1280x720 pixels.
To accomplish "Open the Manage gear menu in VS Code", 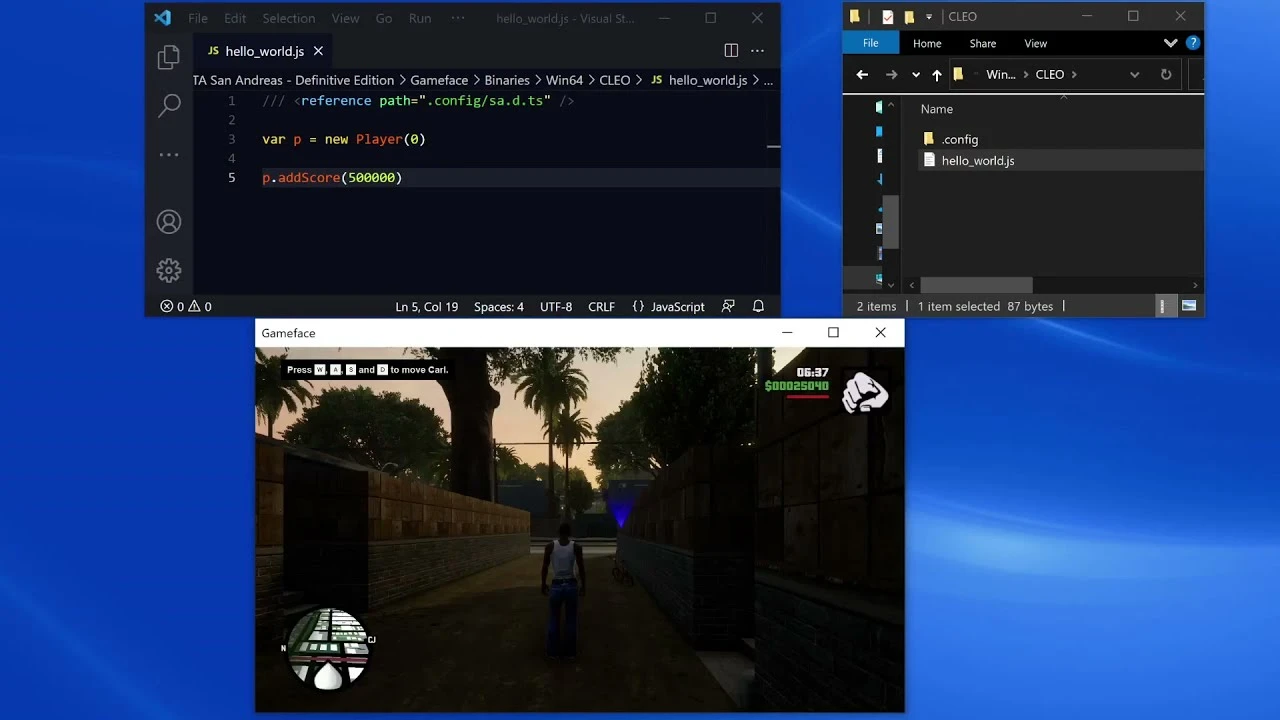I will point(169,270).
